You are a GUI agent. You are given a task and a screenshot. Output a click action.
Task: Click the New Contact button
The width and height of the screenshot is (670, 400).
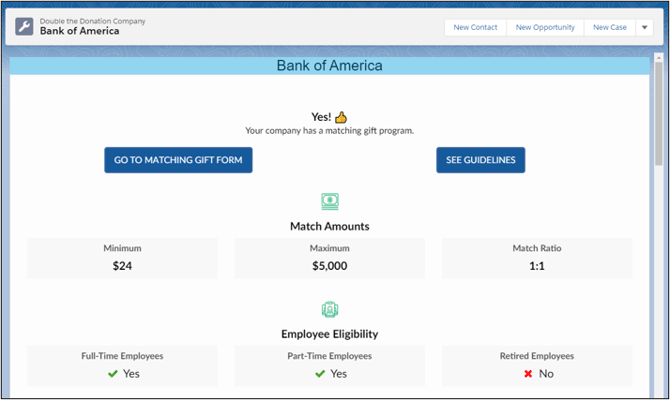click(x=475, y=27)
